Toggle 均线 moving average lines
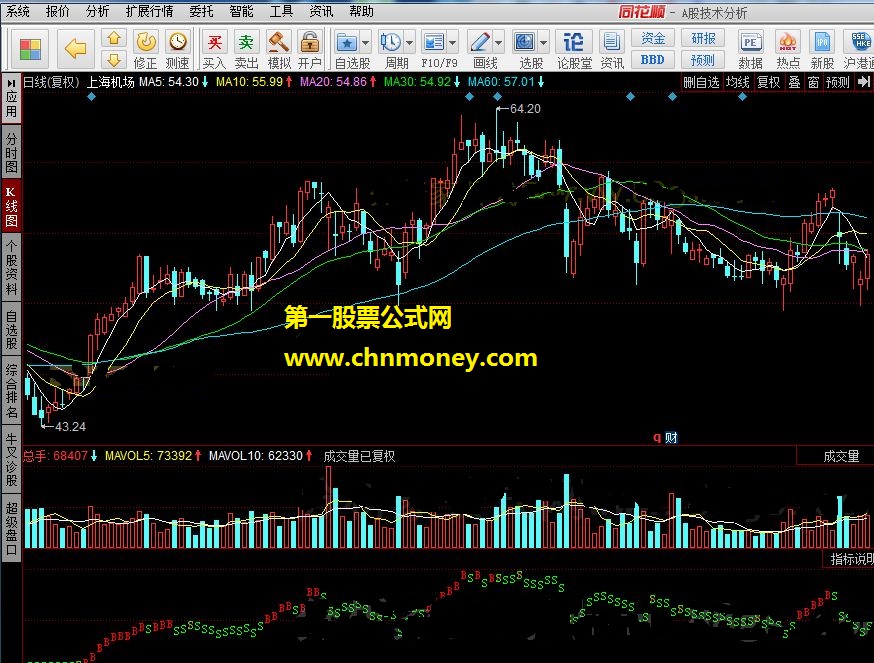Screen dimensions: 874x663 tap(737, 82)
